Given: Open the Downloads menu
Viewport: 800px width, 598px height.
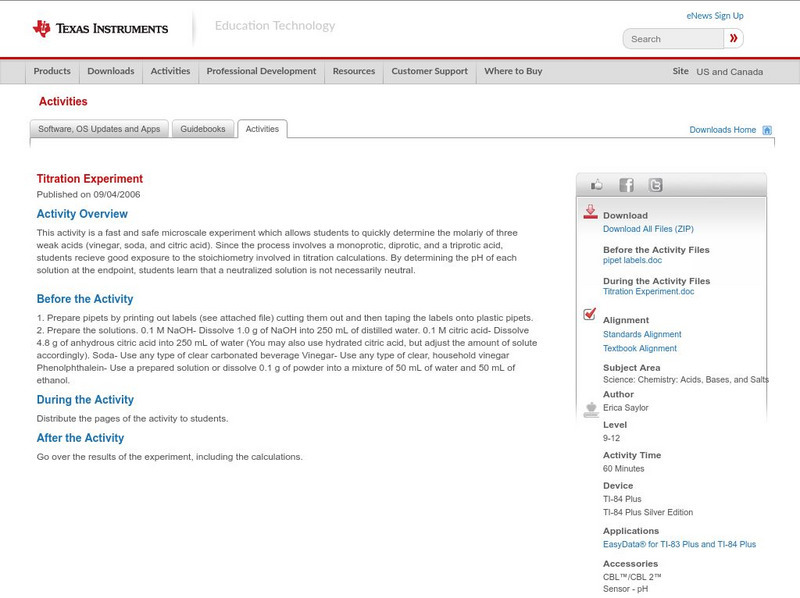Looking at the screenshot, I should (111, 71).
